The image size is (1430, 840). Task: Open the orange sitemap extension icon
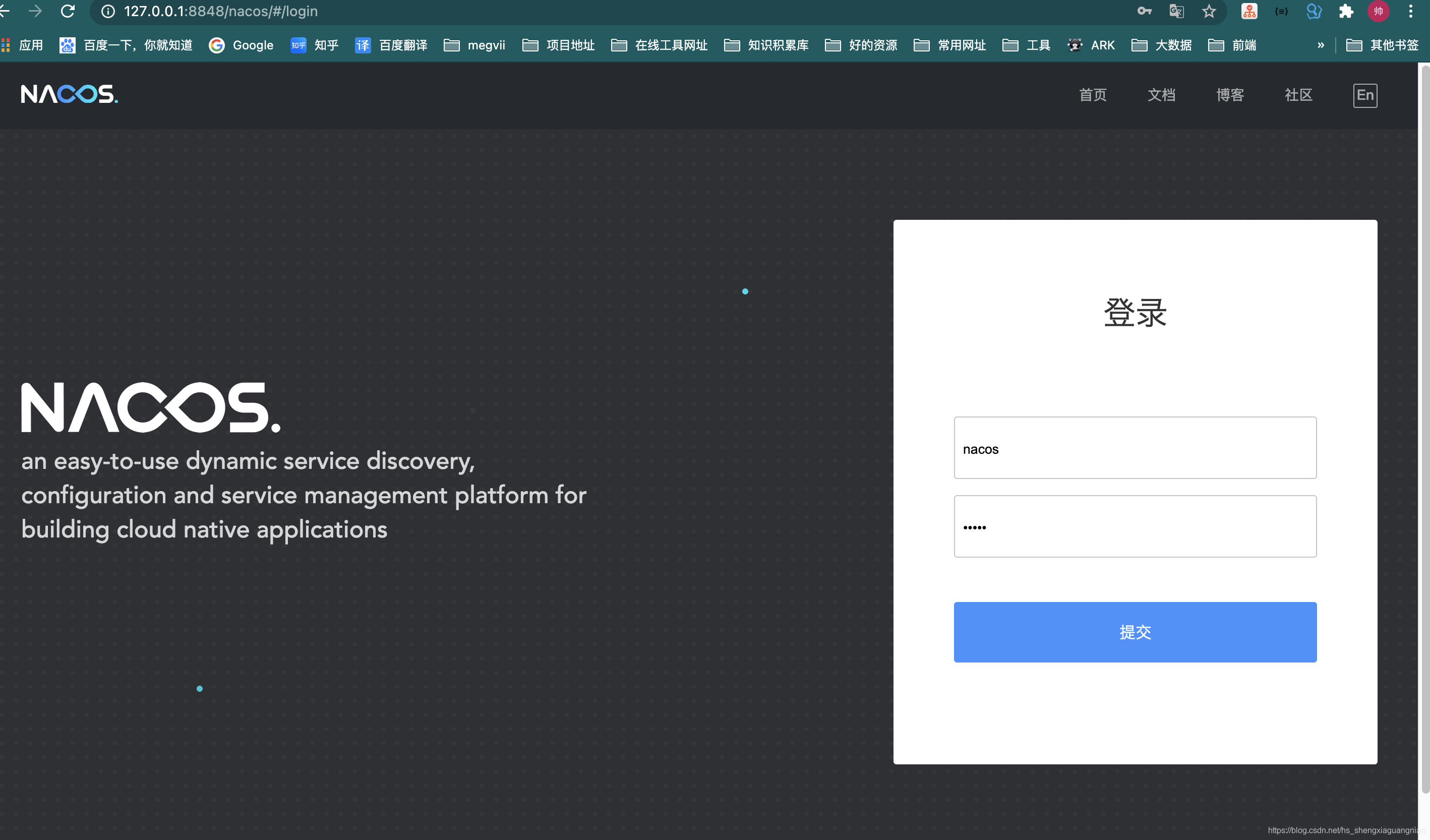tap(1249, 11)
